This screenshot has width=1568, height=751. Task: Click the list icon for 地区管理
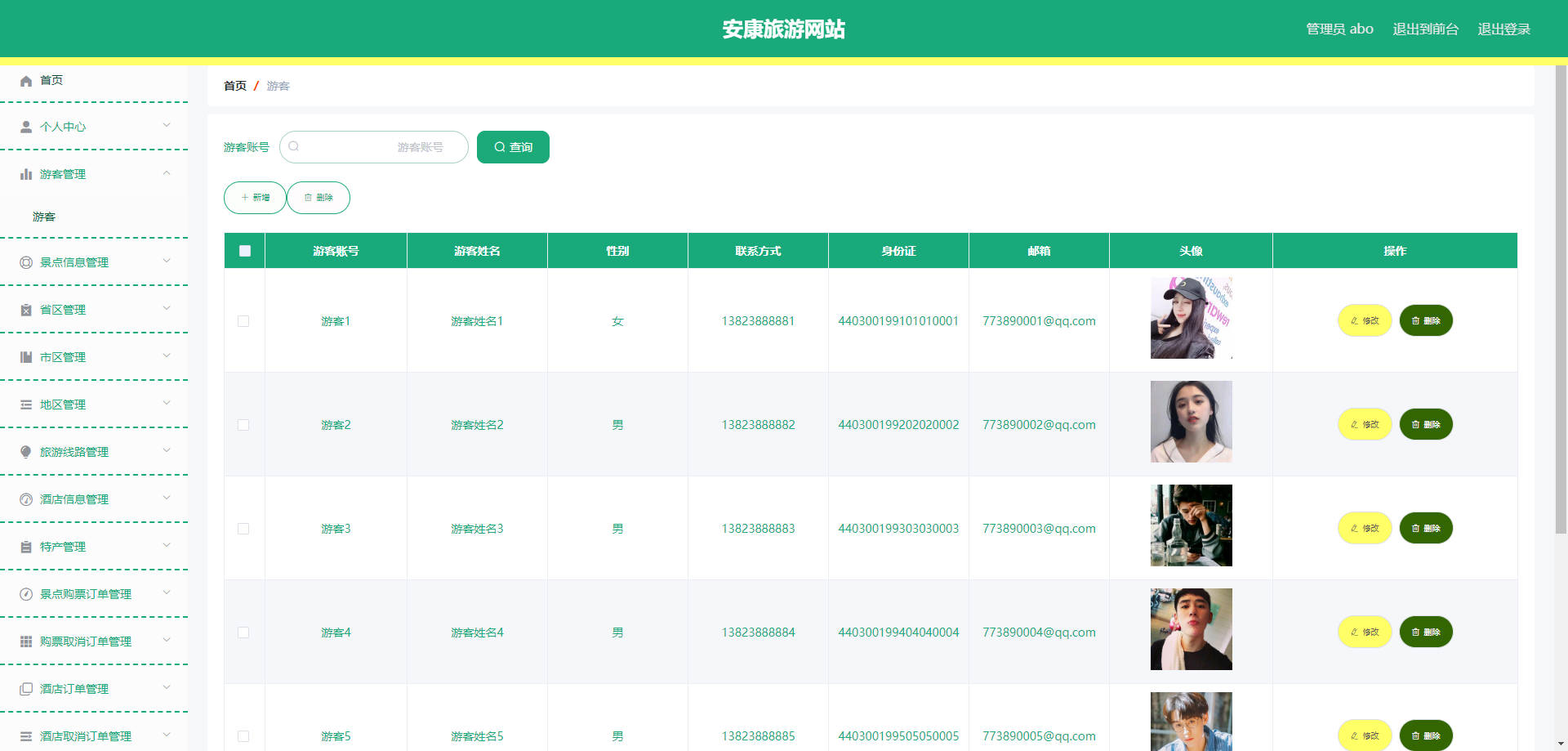pos(26,405)
